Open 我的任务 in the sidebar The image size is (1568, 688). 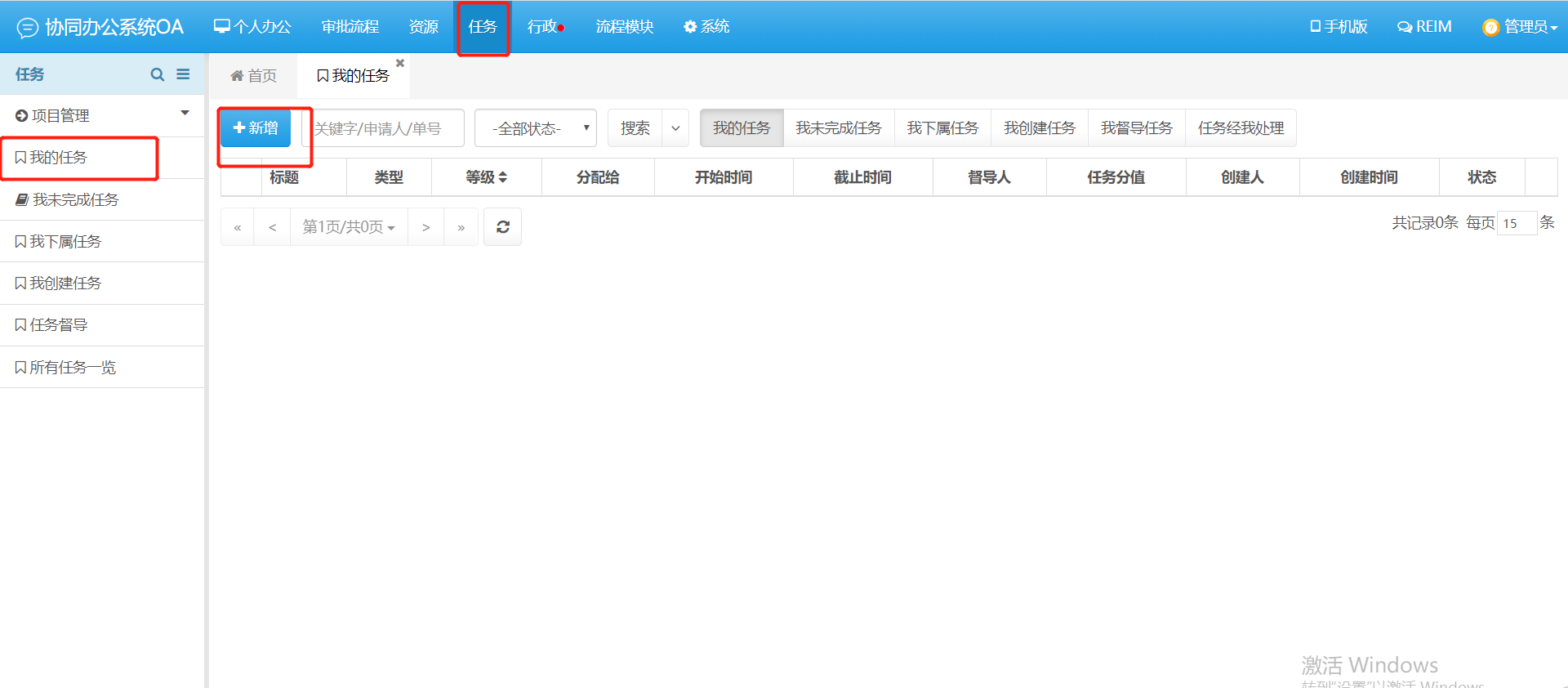pyautogui.click(x=102, y=158)
